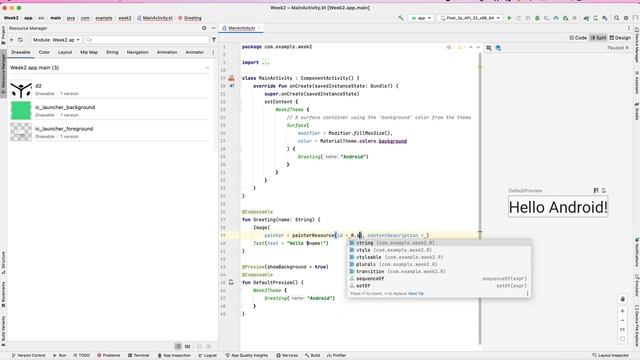Click the gutter icon beside class MainActivity
640x360 pixels.
(231, 78)
